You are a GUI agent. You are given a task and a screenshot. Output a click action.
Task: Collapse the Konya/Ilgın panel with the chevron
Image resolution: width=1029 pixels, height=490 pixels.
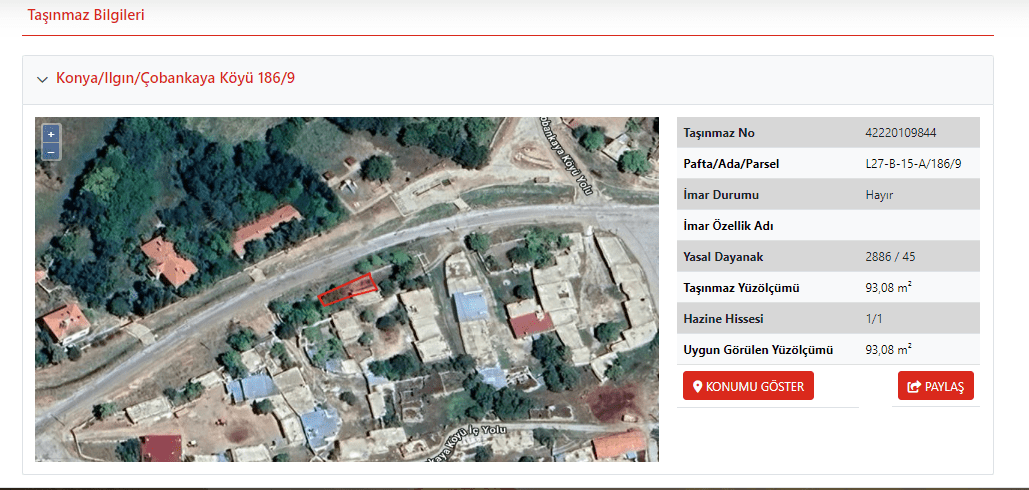(x=42, y=80)
